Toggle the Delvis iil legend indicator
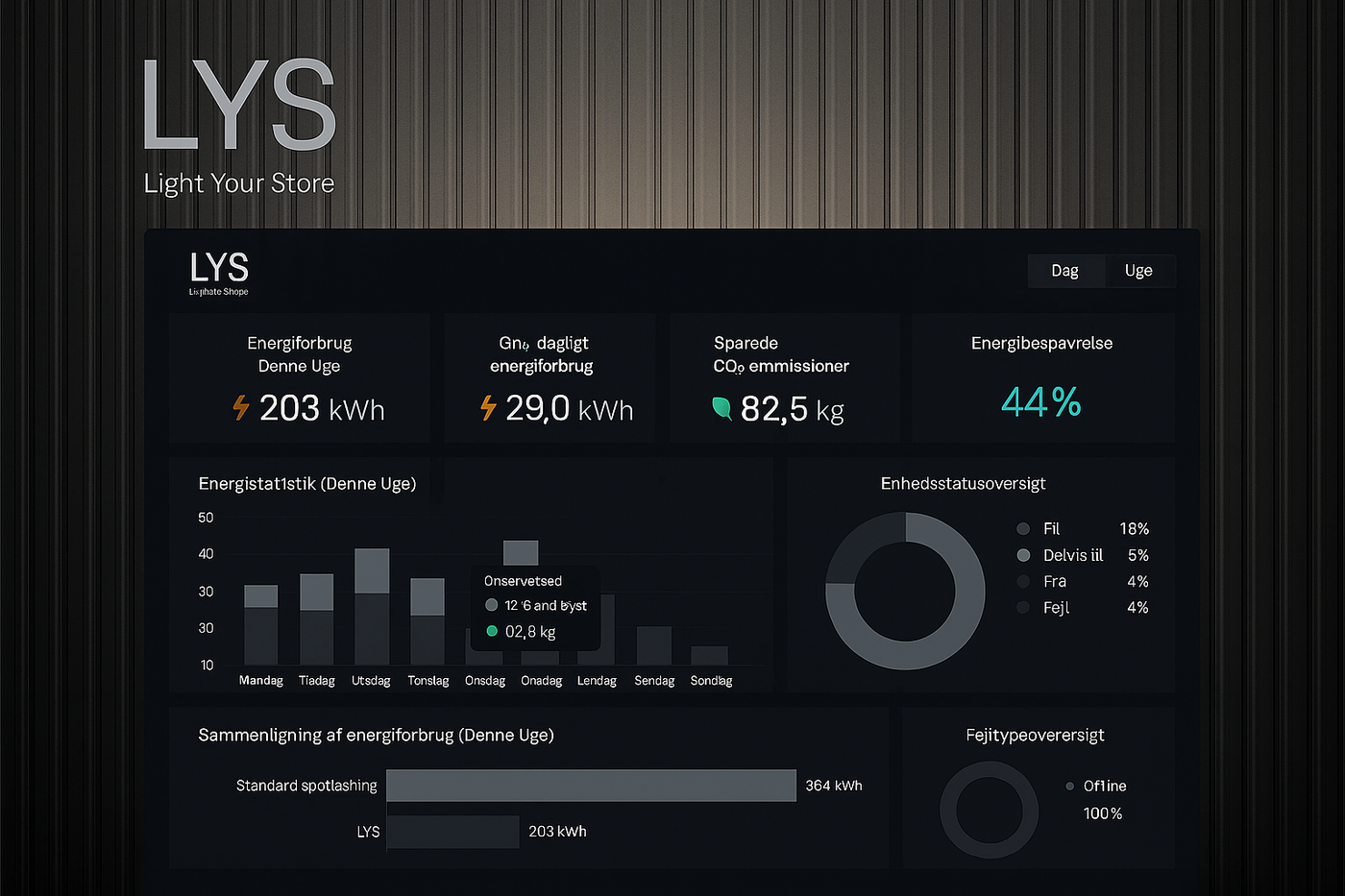The width and height of the screenshot is (1345, 896). (1023, 555)
